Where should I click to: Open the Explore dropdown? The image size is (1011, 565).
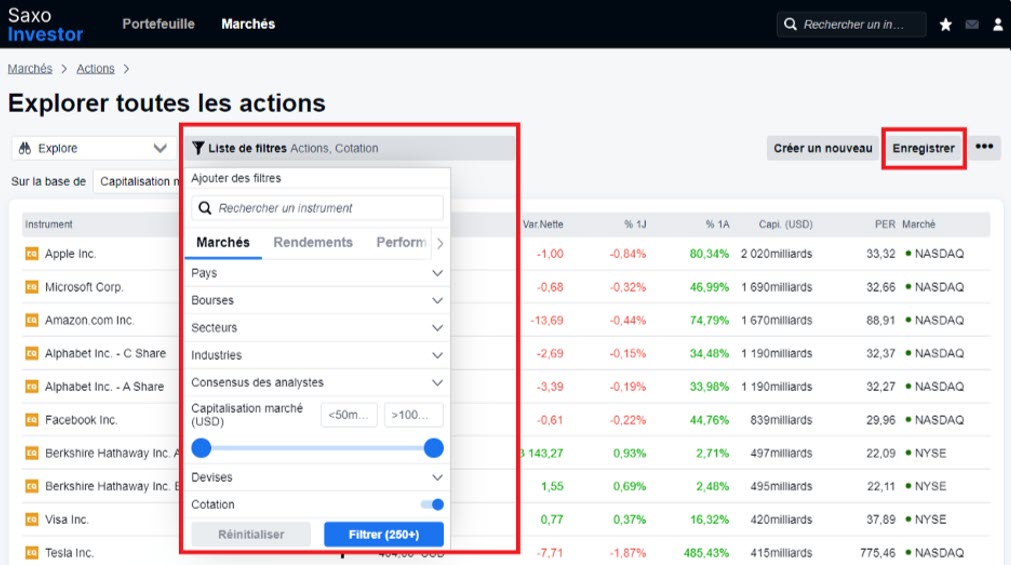(x=93, y=148)
